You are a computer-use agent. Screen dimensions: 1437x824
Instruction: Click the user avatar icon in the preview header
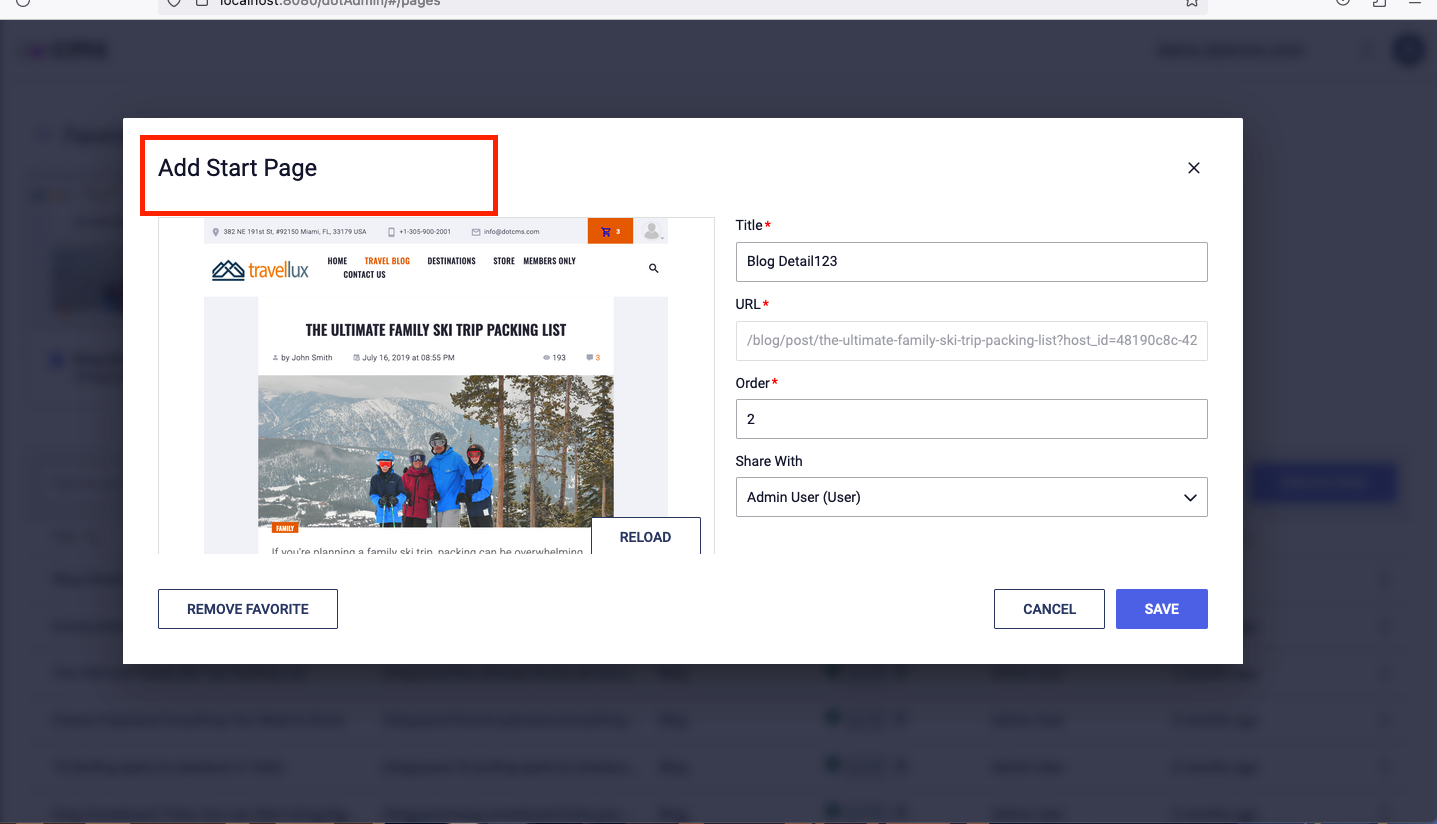click(652, 231)
